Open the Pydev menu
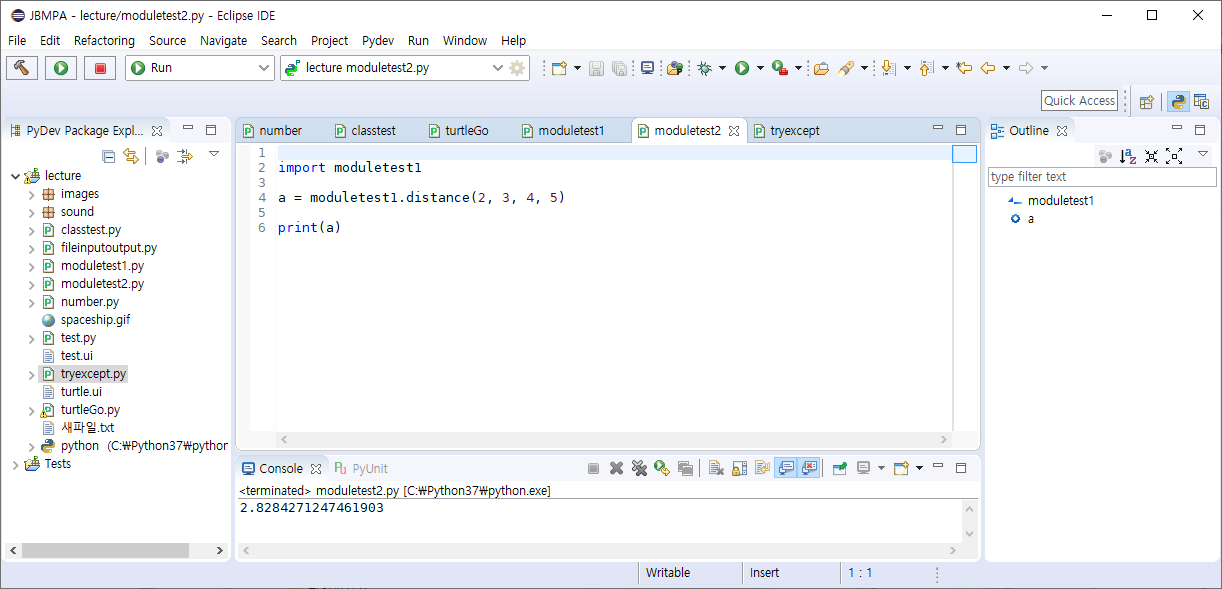Image resolution: width=1222 pixels, height=589 pixels. (x=378, y=41)
